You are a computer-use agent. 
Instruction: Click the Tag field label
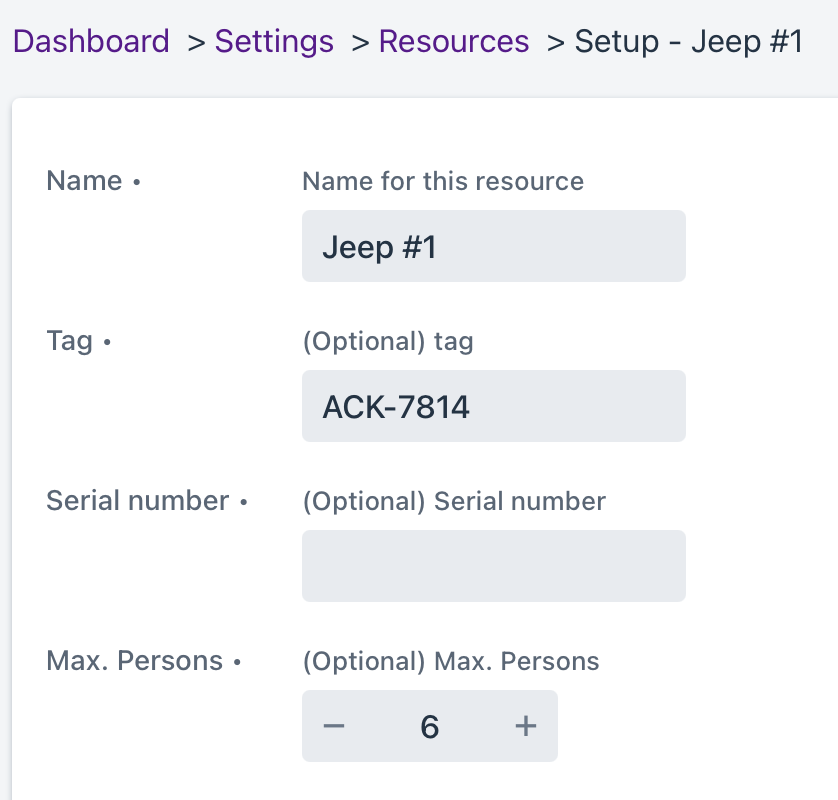[69, 341]
